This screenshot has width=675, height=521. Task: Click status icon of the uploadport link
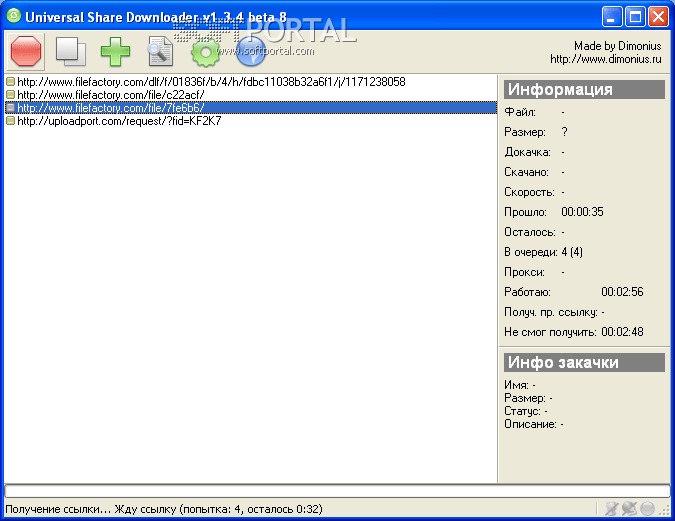click(x=11, y=121)
